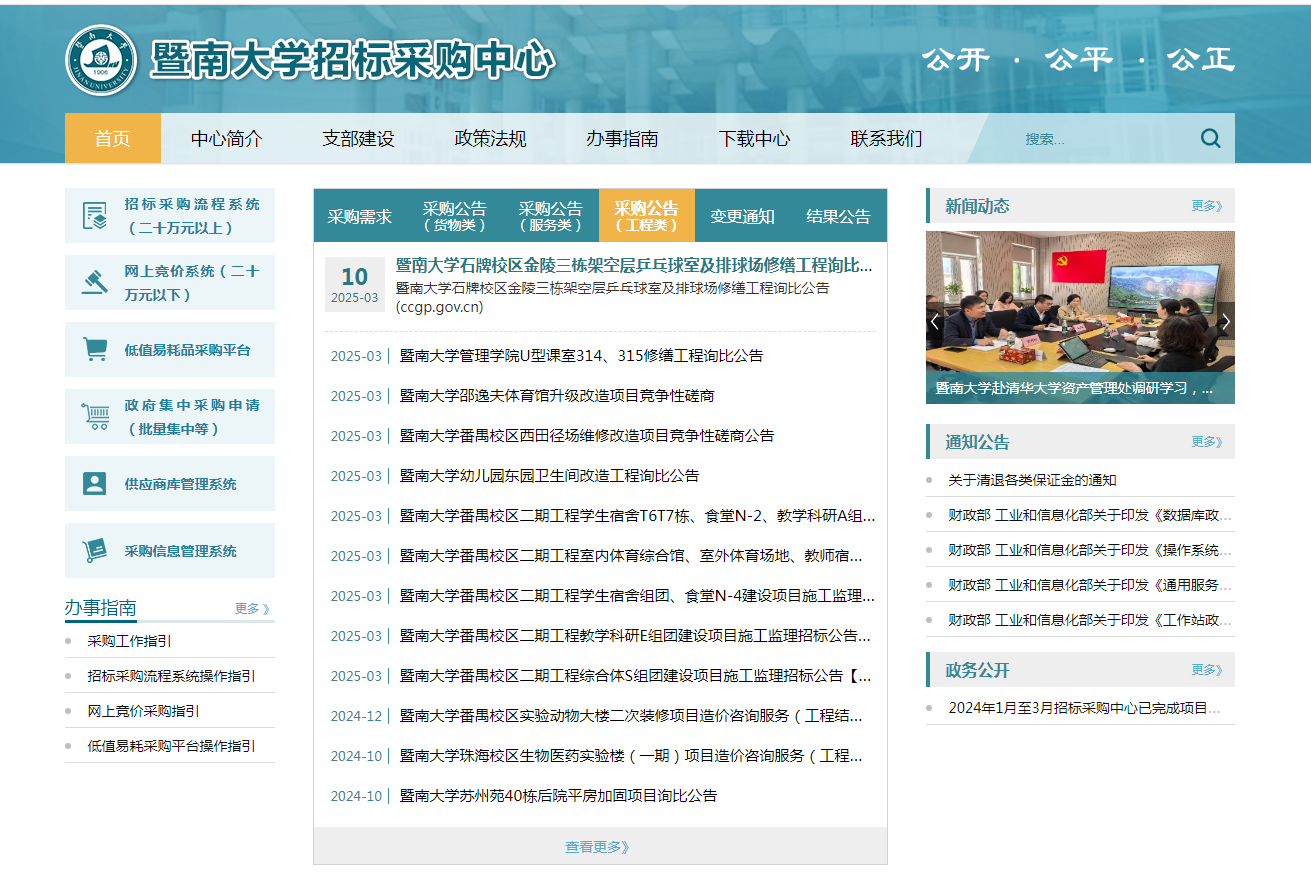
Task: Select 采购公告（工程类）tab
Action: coord(646,216)
